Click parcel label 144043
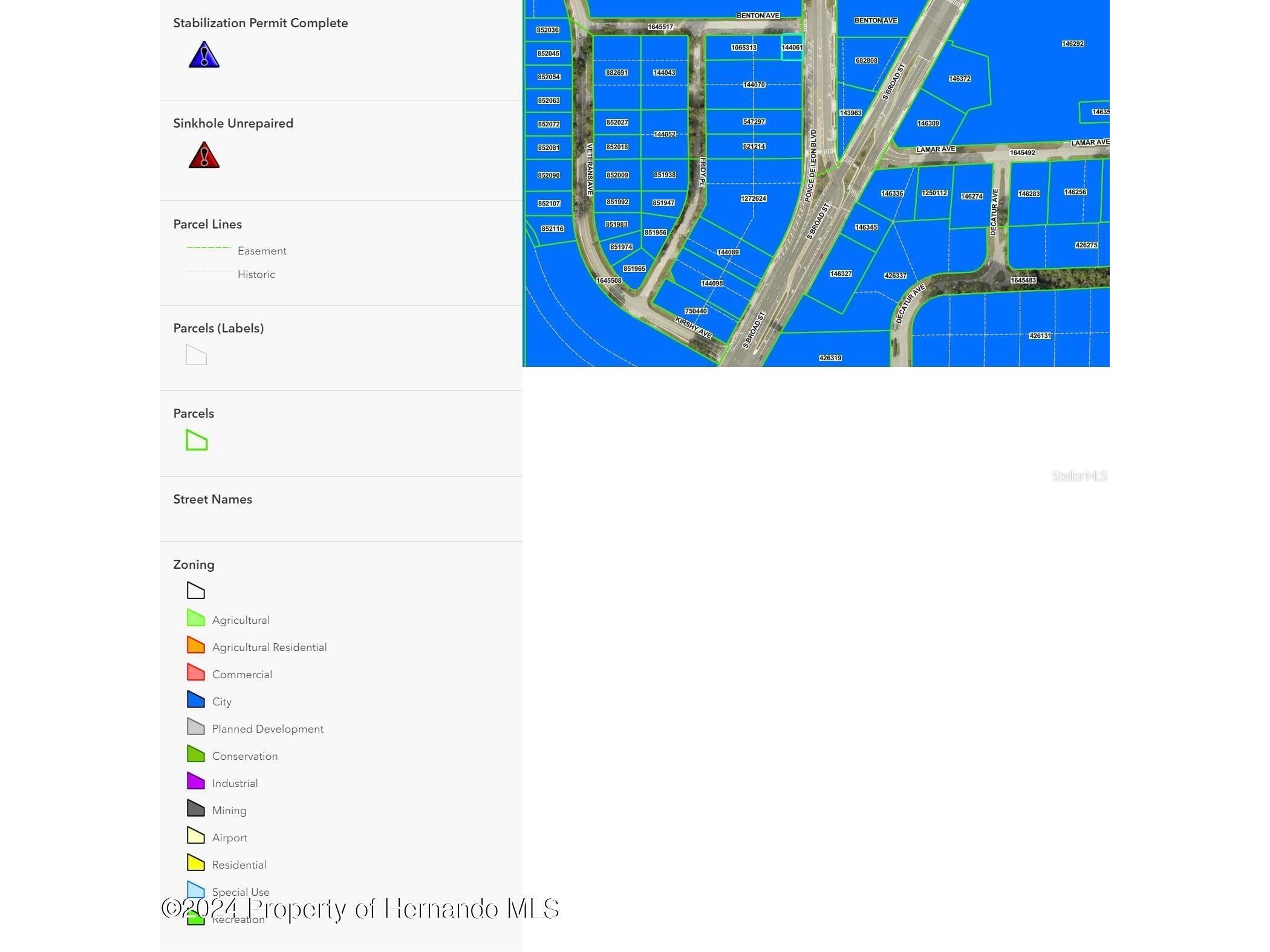Screen dimensions: 1270x952 pos(664,73)
